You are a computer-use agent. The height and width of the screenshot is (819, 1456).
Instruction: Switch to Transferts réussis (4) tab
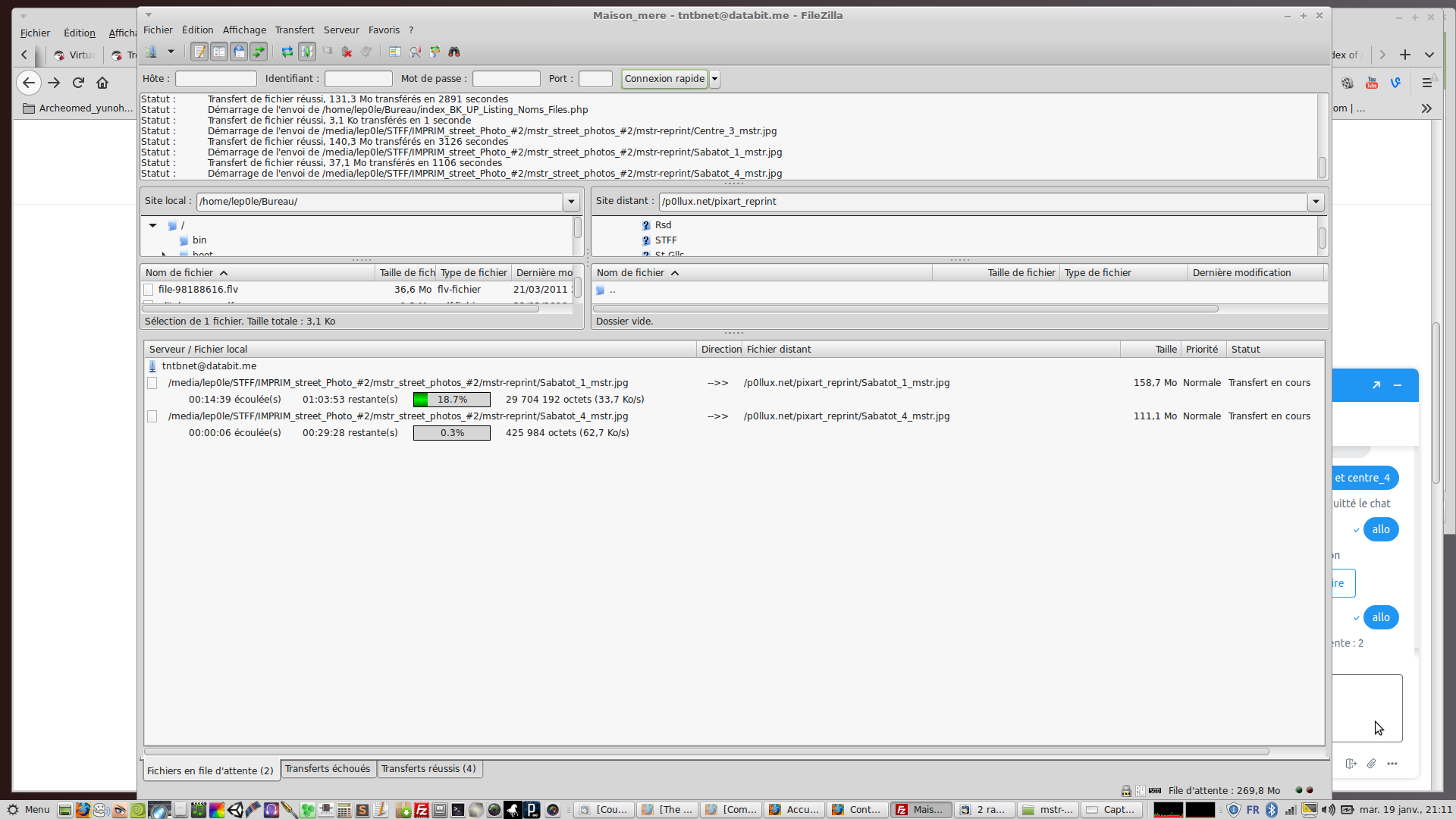(428, 768)
